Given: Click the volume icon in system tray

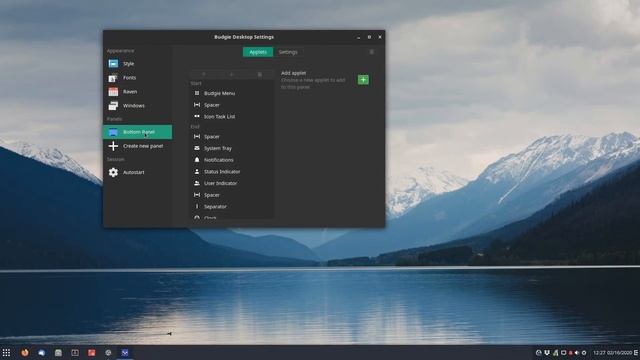Looking at the screenshot, I should (577, 353).
